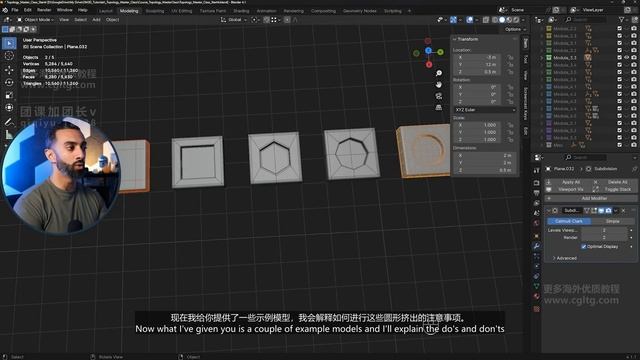
Task: Open the Edit menu
Action: [x=27, y=10]
